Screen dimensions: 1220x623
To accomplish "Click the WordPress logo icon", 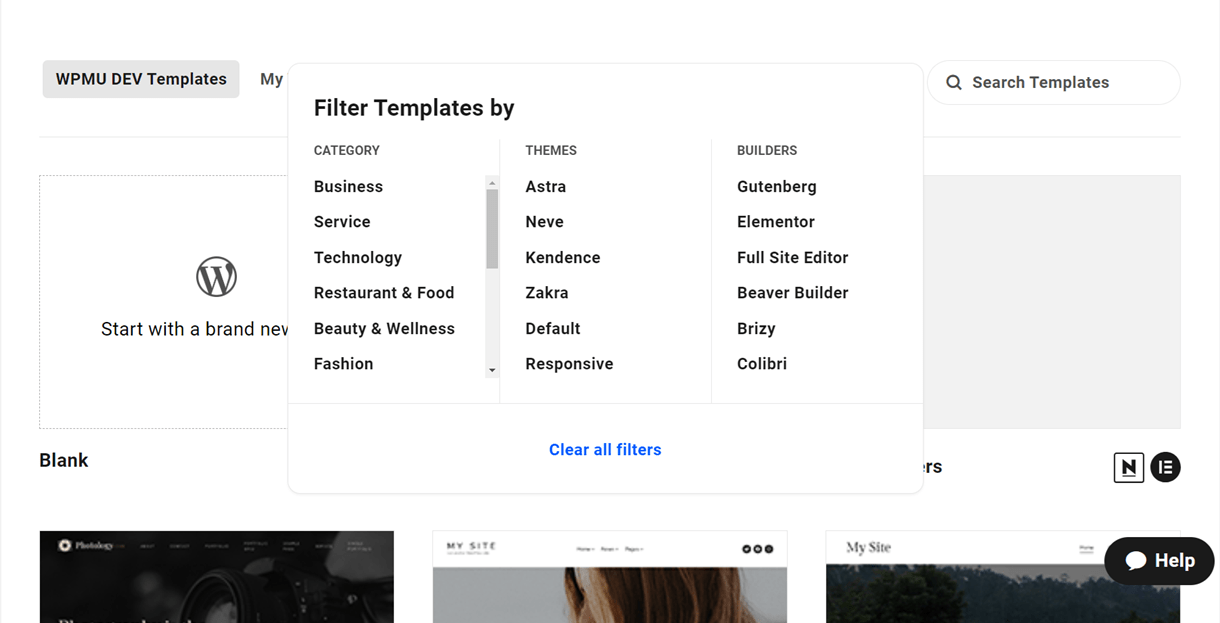I will (216, 276).
